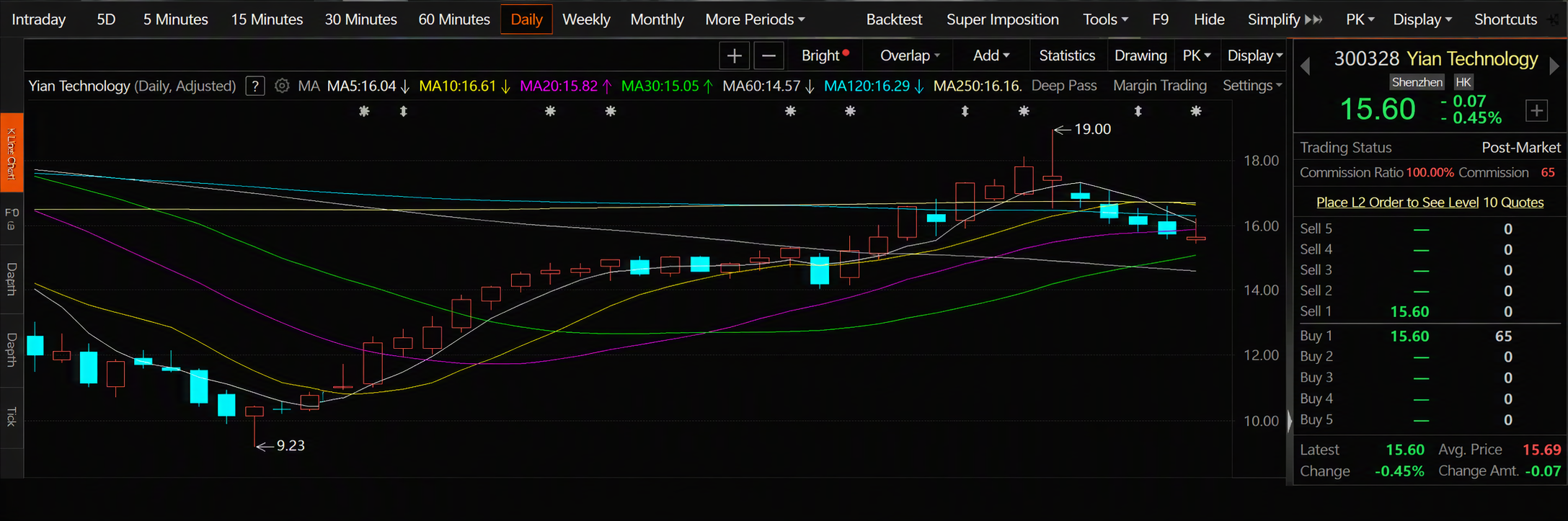This screenshot has height=521, width=1568.
Task: Switch to Weekly period tab
Action: click(x=586, y=19)
